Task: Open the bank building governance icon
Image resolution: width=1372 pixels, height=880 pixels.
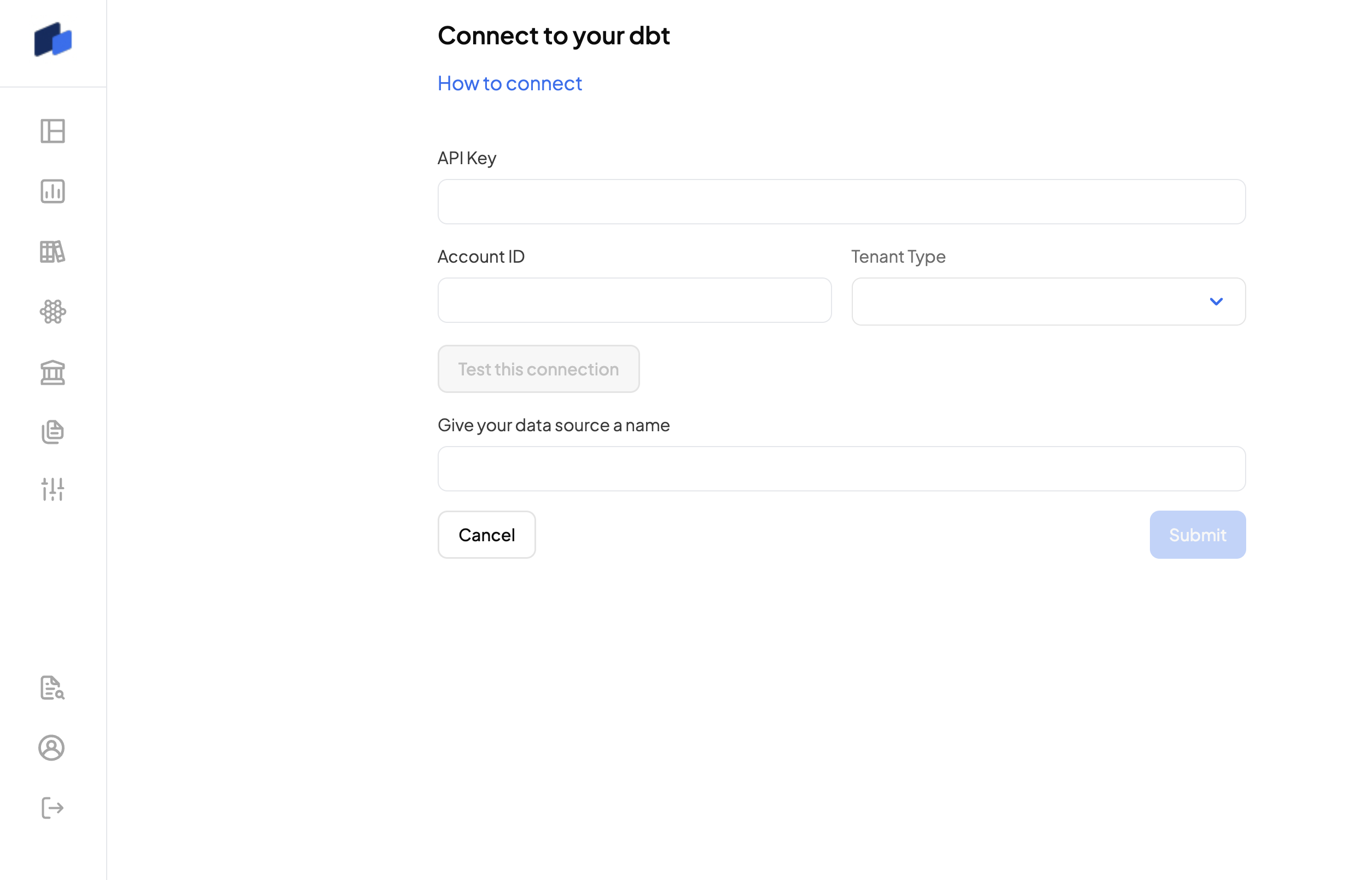Action: click(53, 373)
